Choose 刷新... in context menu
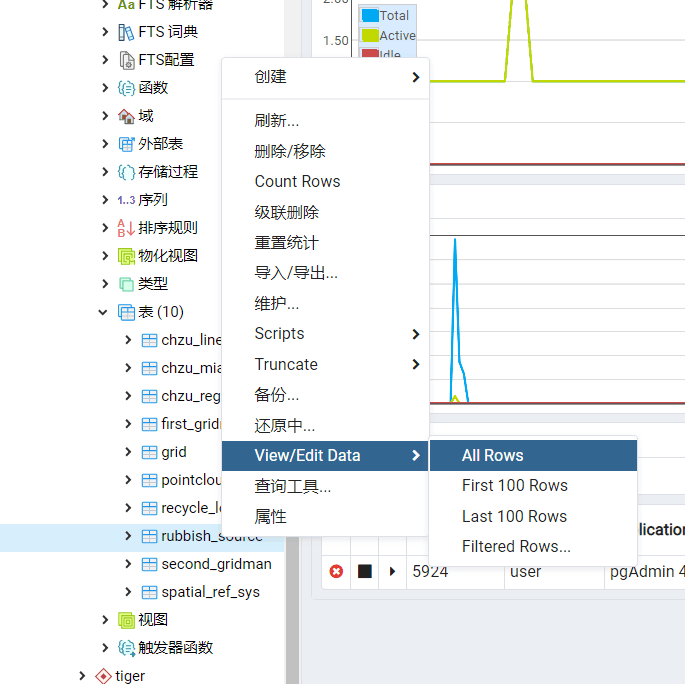Image resolution: width=685 pixels, height=684 pixels. 325,121
